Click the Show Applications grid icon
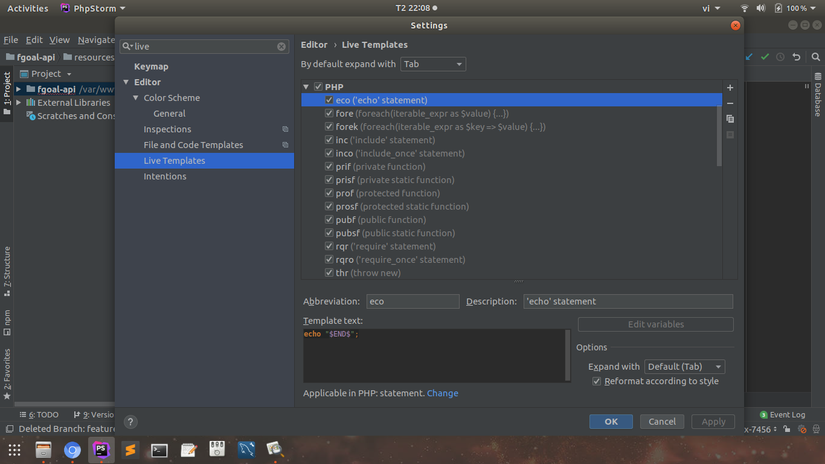The image size is (825, 464). pos(14,450)
